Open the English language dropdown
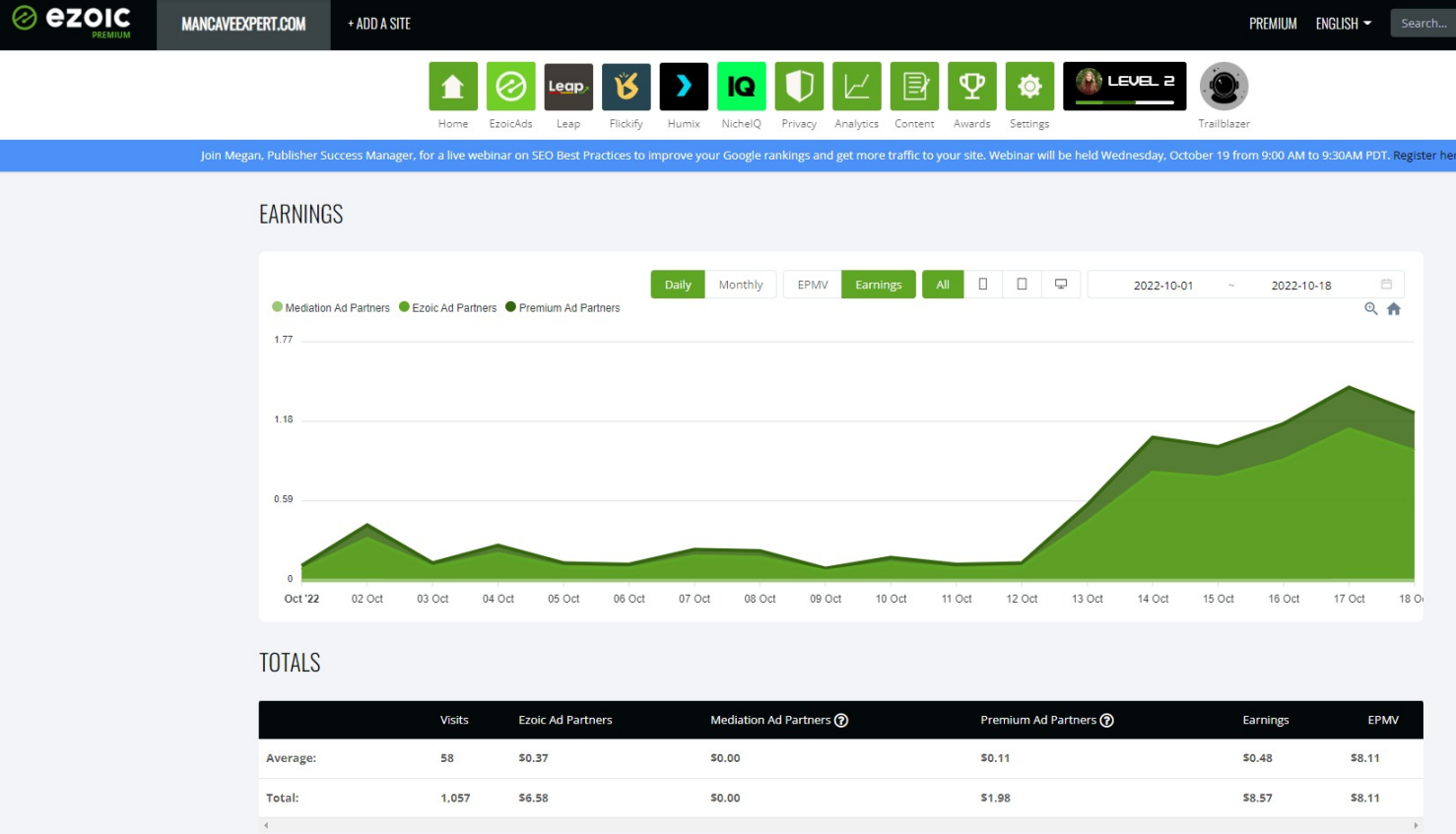The height and width of the screenshot is (834, 1456). [1344, 24]
